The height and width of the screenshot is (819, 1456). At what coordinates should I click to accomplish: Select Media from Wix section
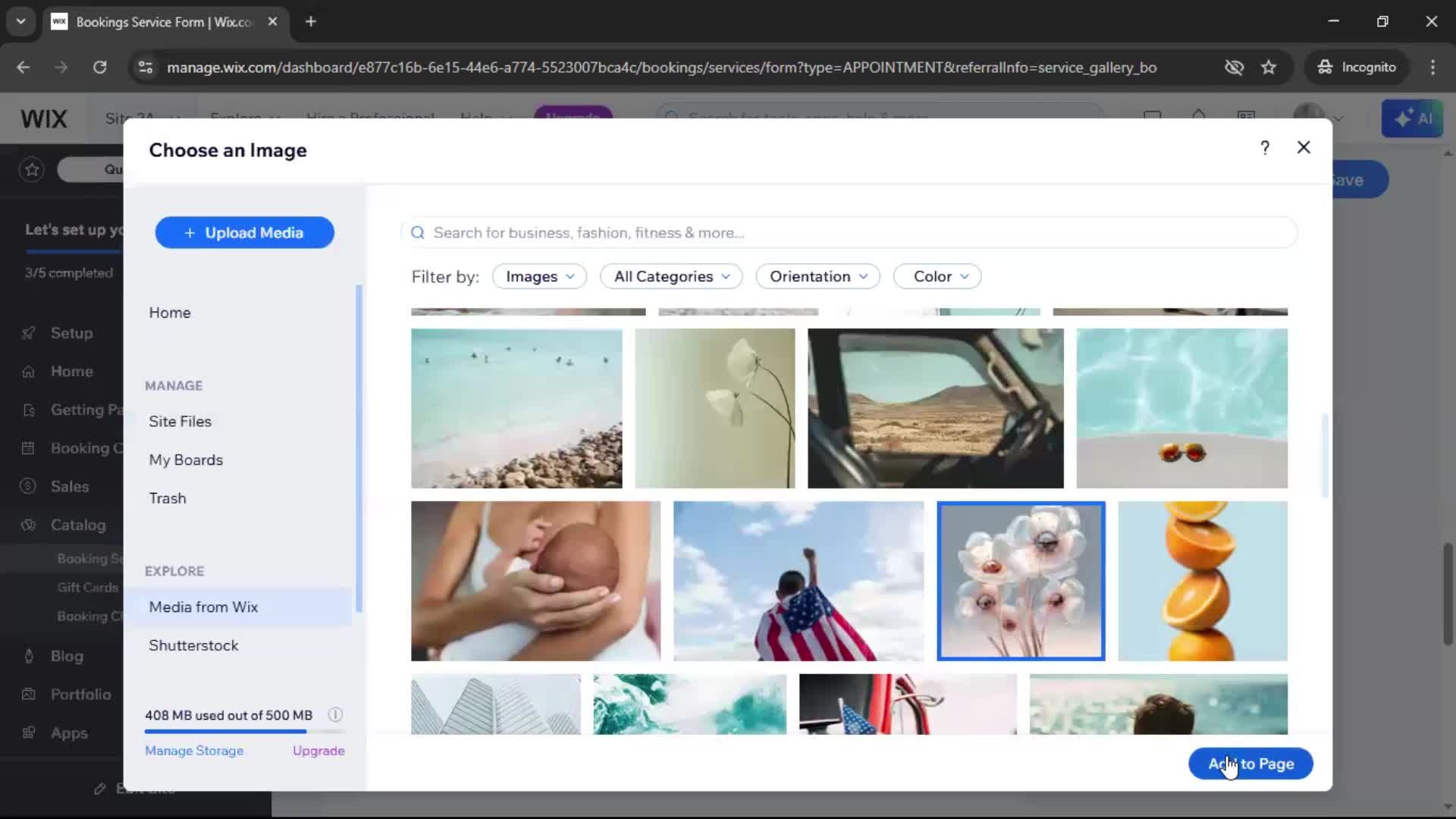pyautogui.click(x=237, y=607)
